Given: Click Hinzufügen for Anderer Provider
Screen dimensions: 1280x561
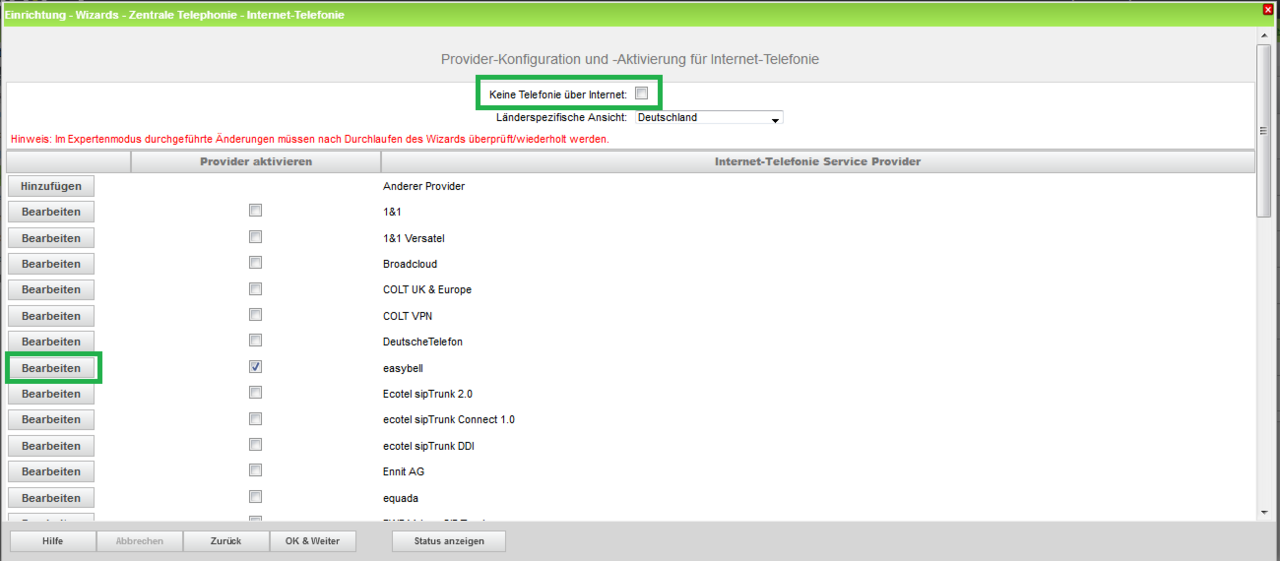Looking at the screenshot, I should click(51, 186).
